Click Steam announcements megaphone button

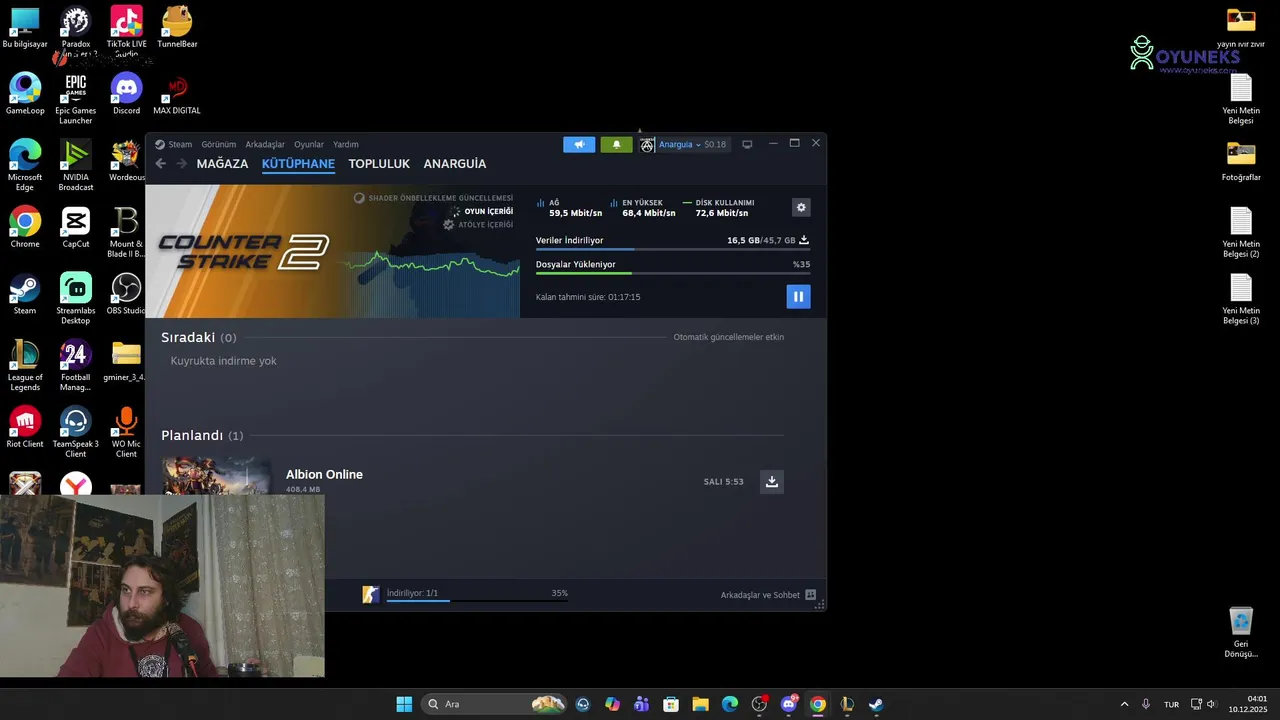pyautogui.click(x=579, y=144)
